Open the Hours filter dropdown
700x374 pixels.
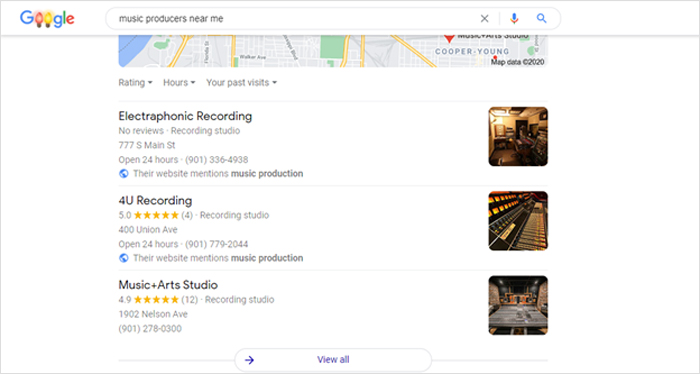click(179, 83)
